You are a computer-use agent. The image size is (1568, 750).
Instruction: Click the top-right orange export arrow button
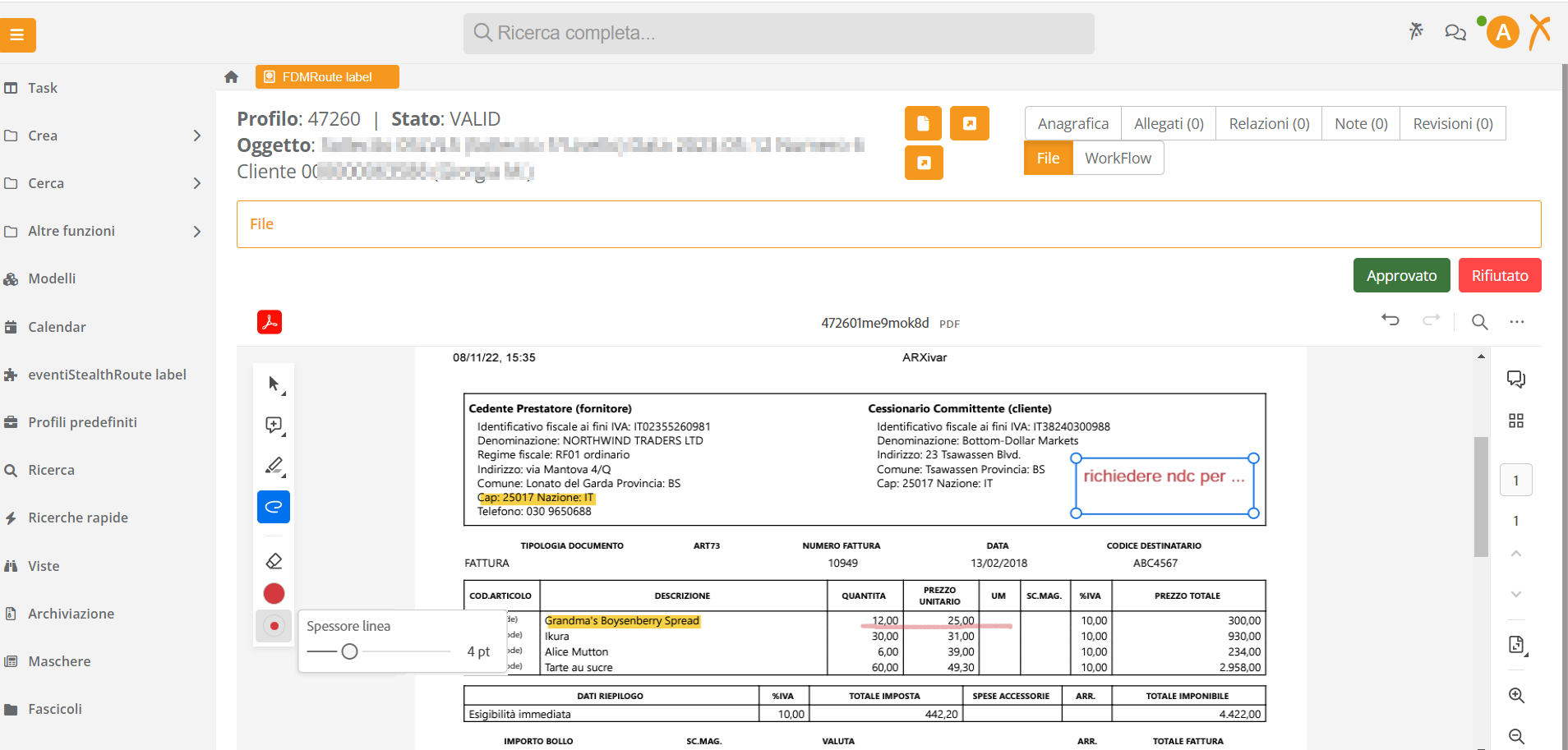pos(969,123)
